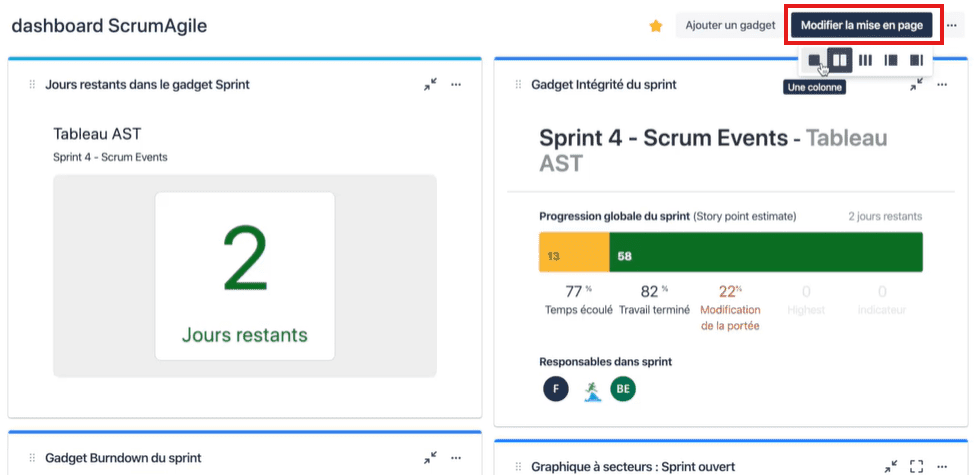Select the three column layout icon
The image size is (974, 475).
pos(865,60)
